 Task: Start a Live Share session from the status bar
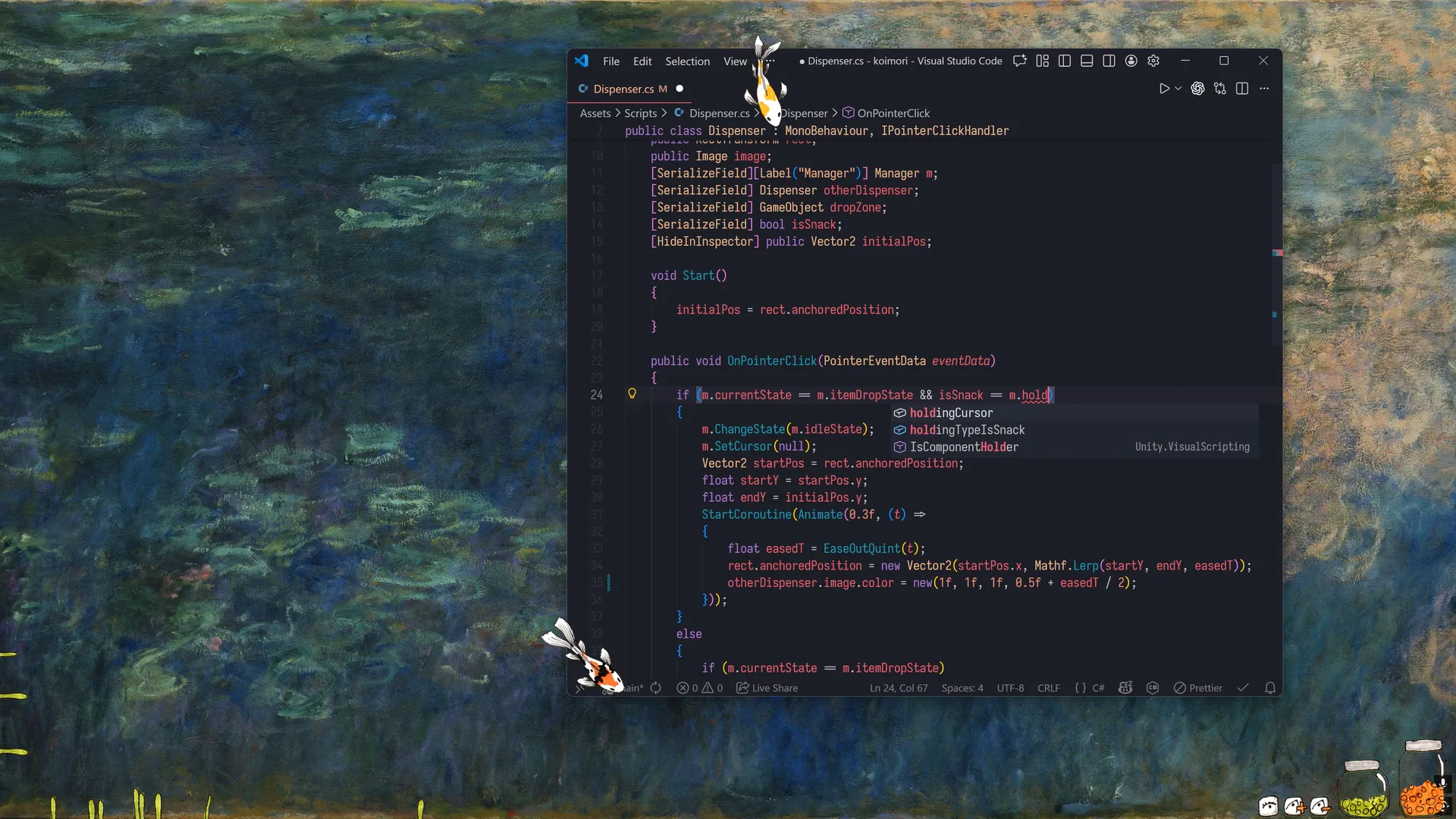767,688
